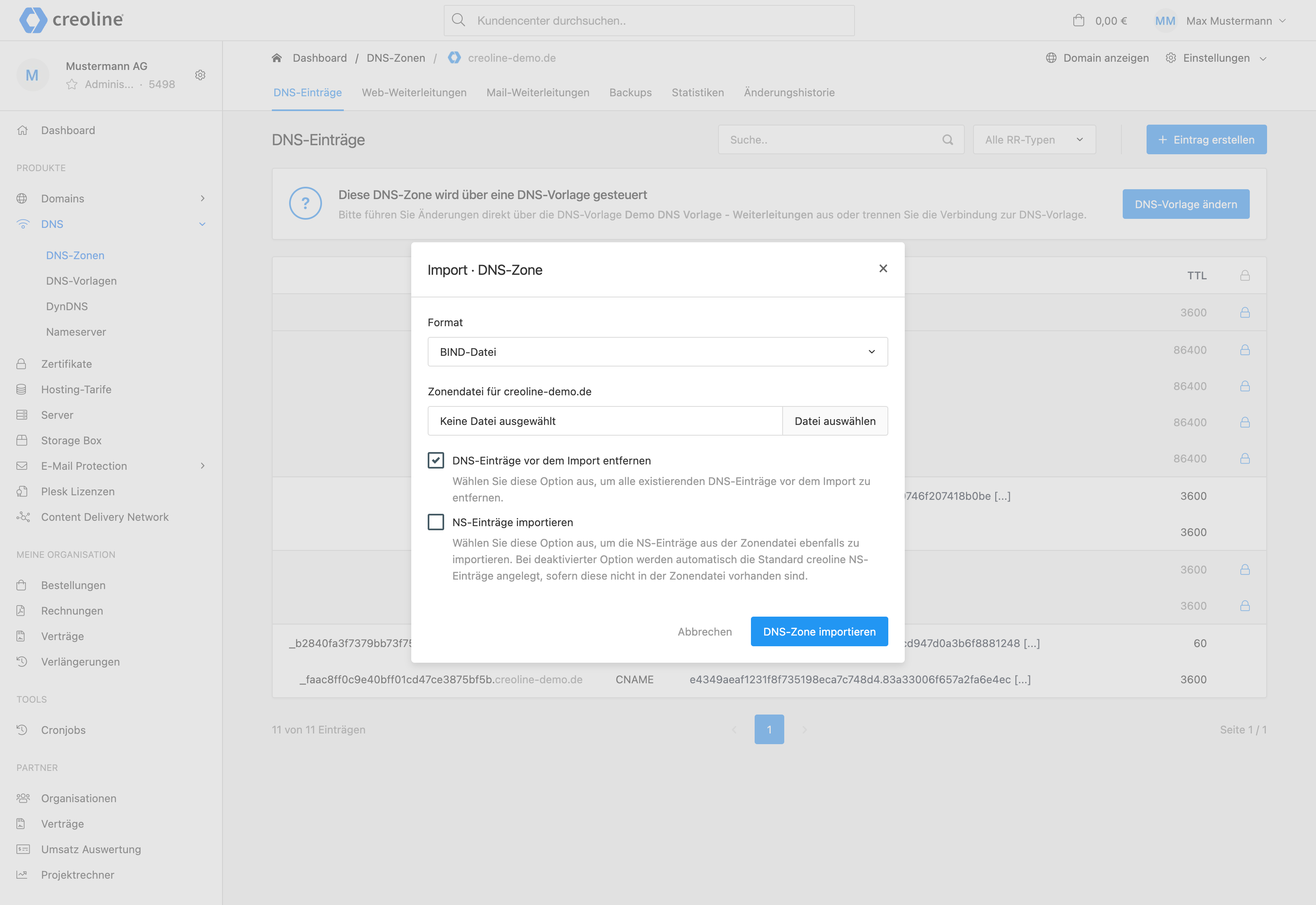Open the shopping cart showing 0,00 €

(1100, 21)
